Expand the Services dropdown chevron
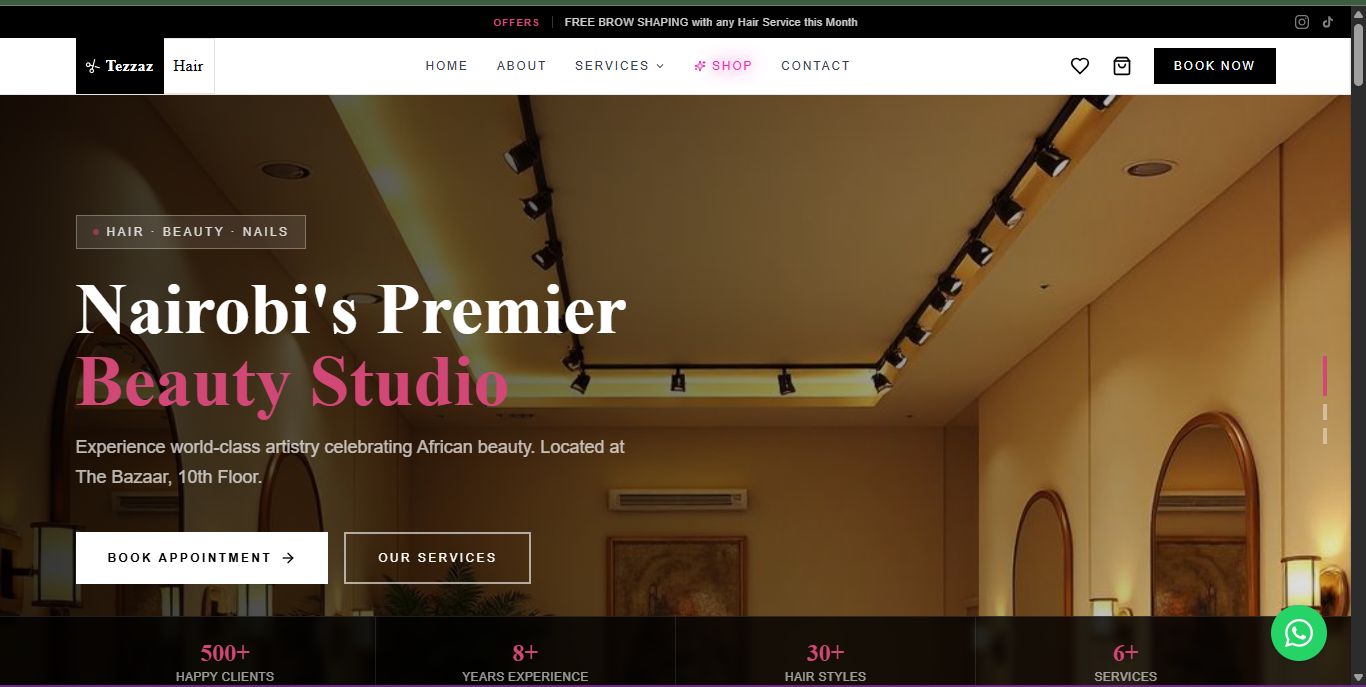 click(660, 66)
